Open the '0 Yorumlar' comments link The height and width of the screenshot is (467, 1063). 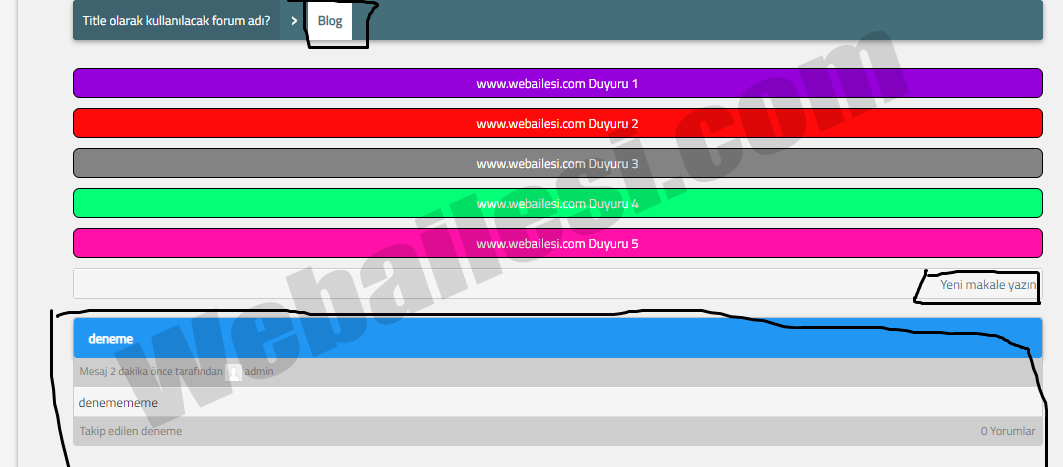click(1007, 431)
